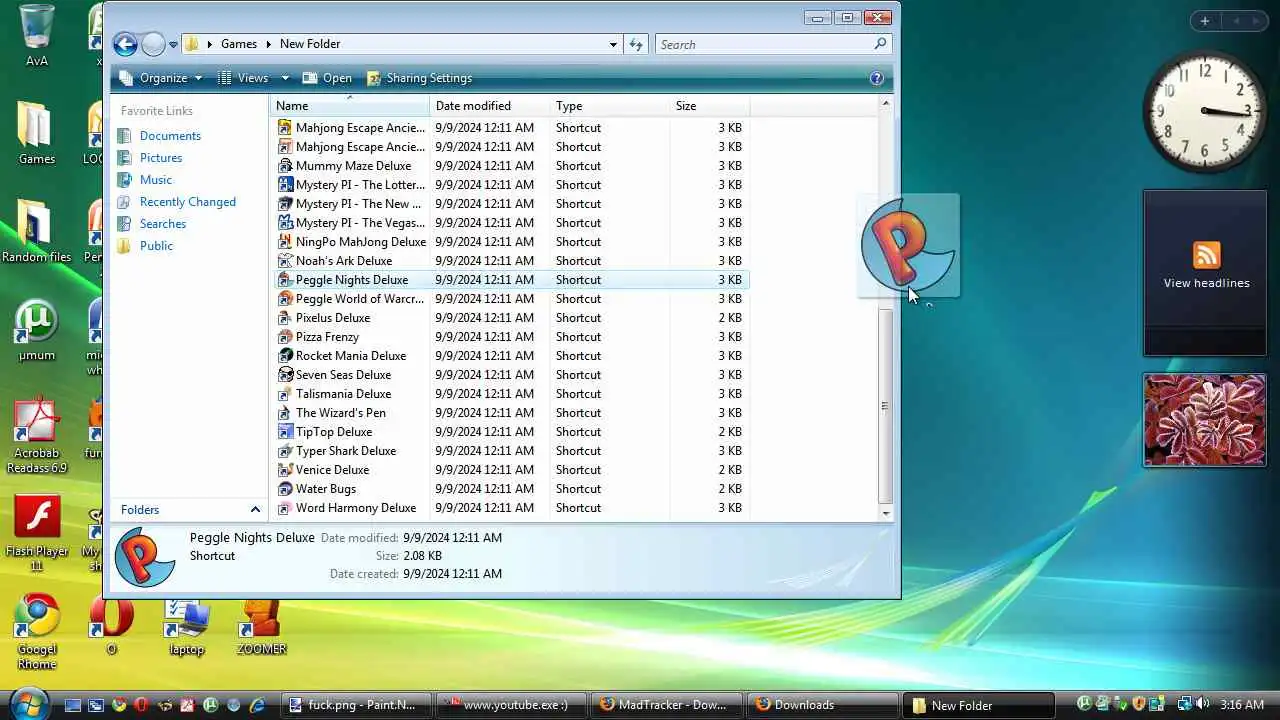Click into the Search box

point(773,44)
